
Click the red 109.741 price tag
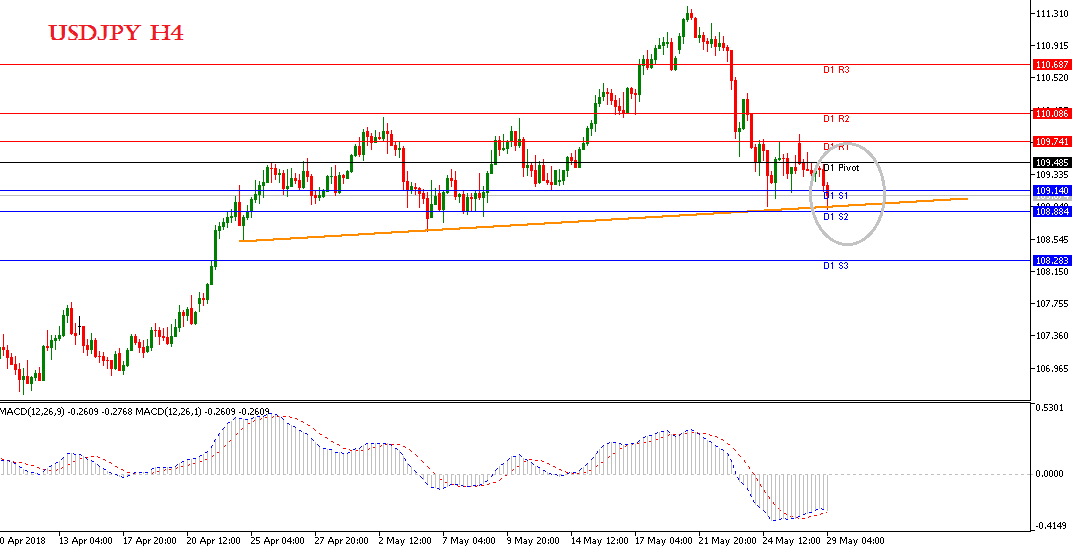(1051, 142)
